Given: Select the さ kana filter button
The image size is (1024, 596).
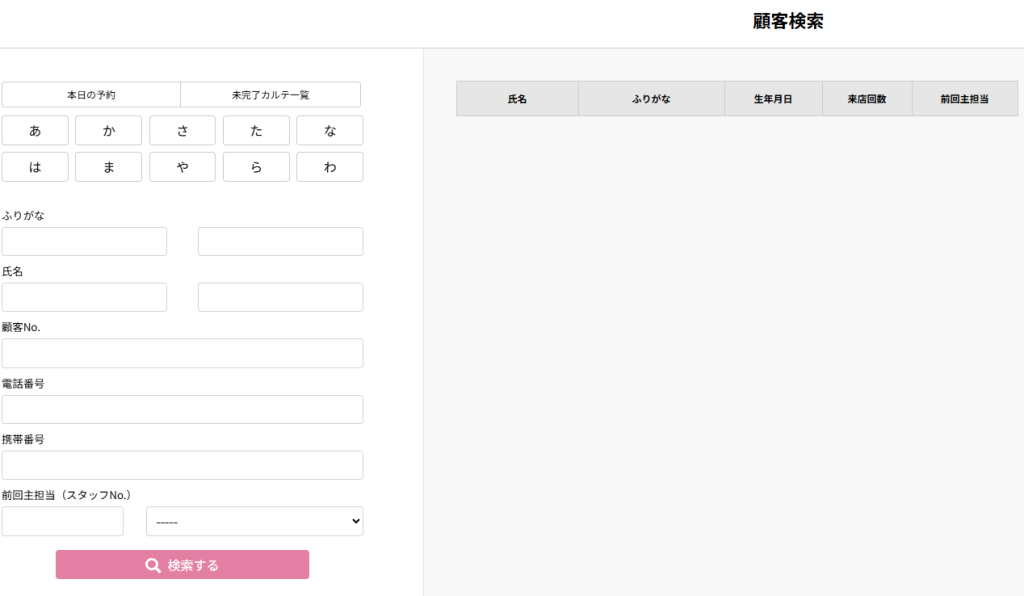Looking at the screenshot, I should pyautogui.click(x=182, y=131).
